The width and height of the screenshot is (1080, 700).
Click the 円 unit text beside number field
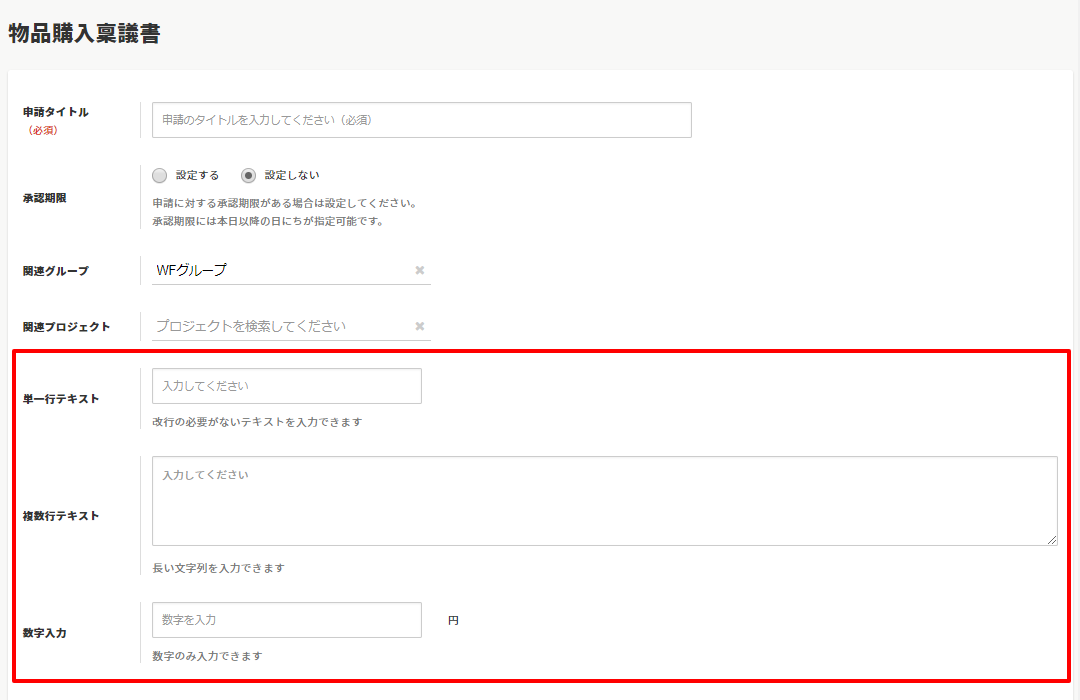click(x=453, y=621)
